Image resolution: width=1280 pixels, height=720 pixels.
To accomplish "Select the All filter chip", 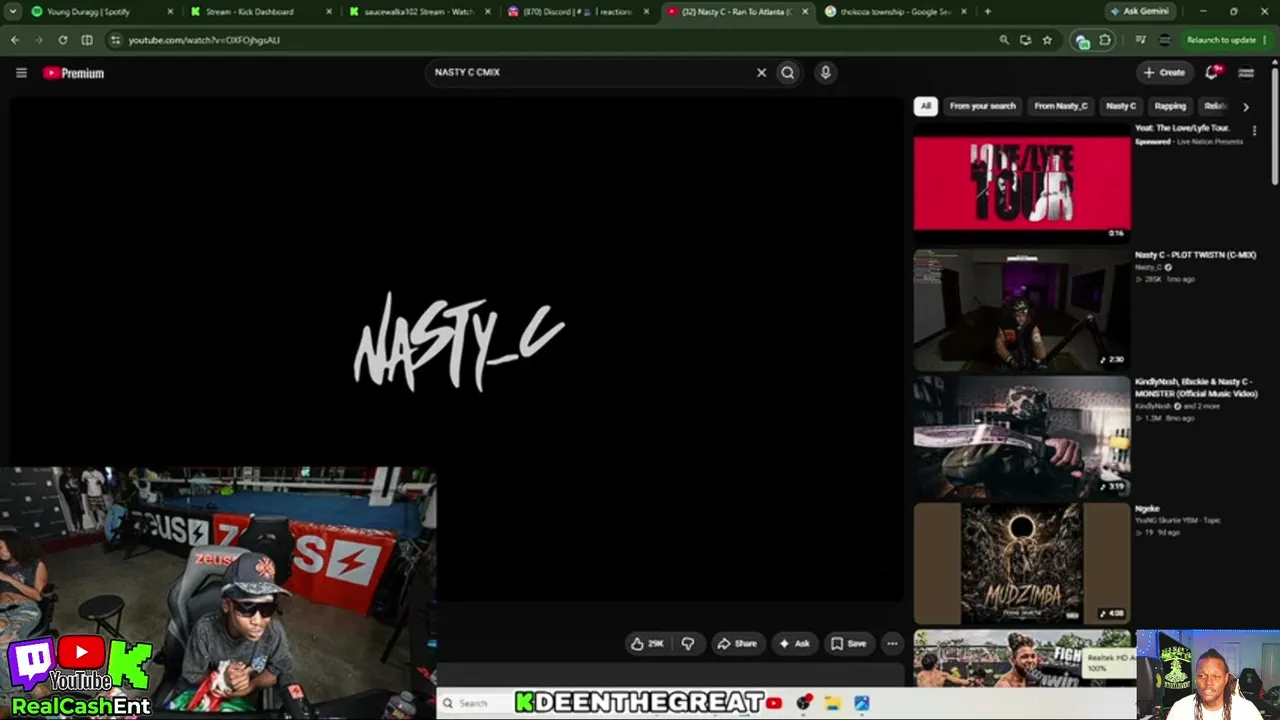I will pos(925,106).
